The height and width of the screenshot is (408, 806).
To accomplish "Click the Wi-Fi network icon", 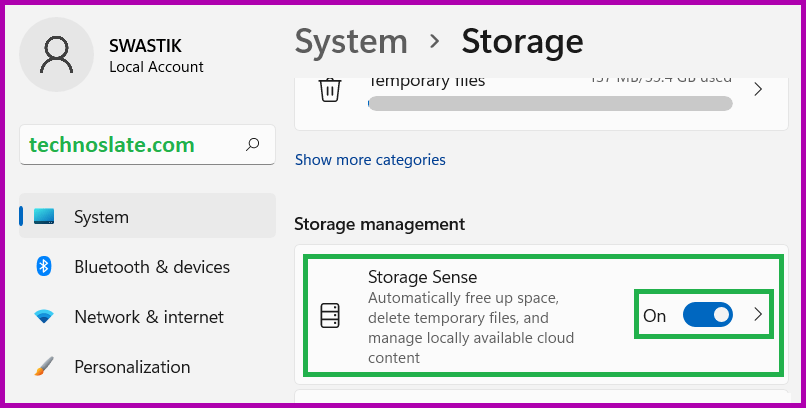I will [44, 317].
